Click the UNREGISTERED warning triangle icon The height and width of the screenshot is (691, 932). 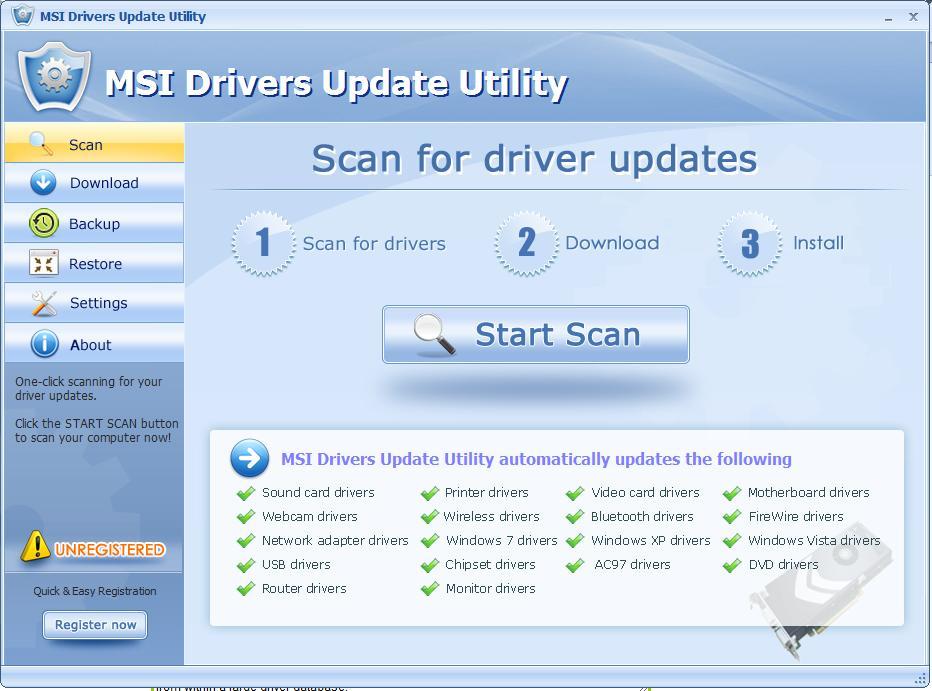click(x=38, y=544)
